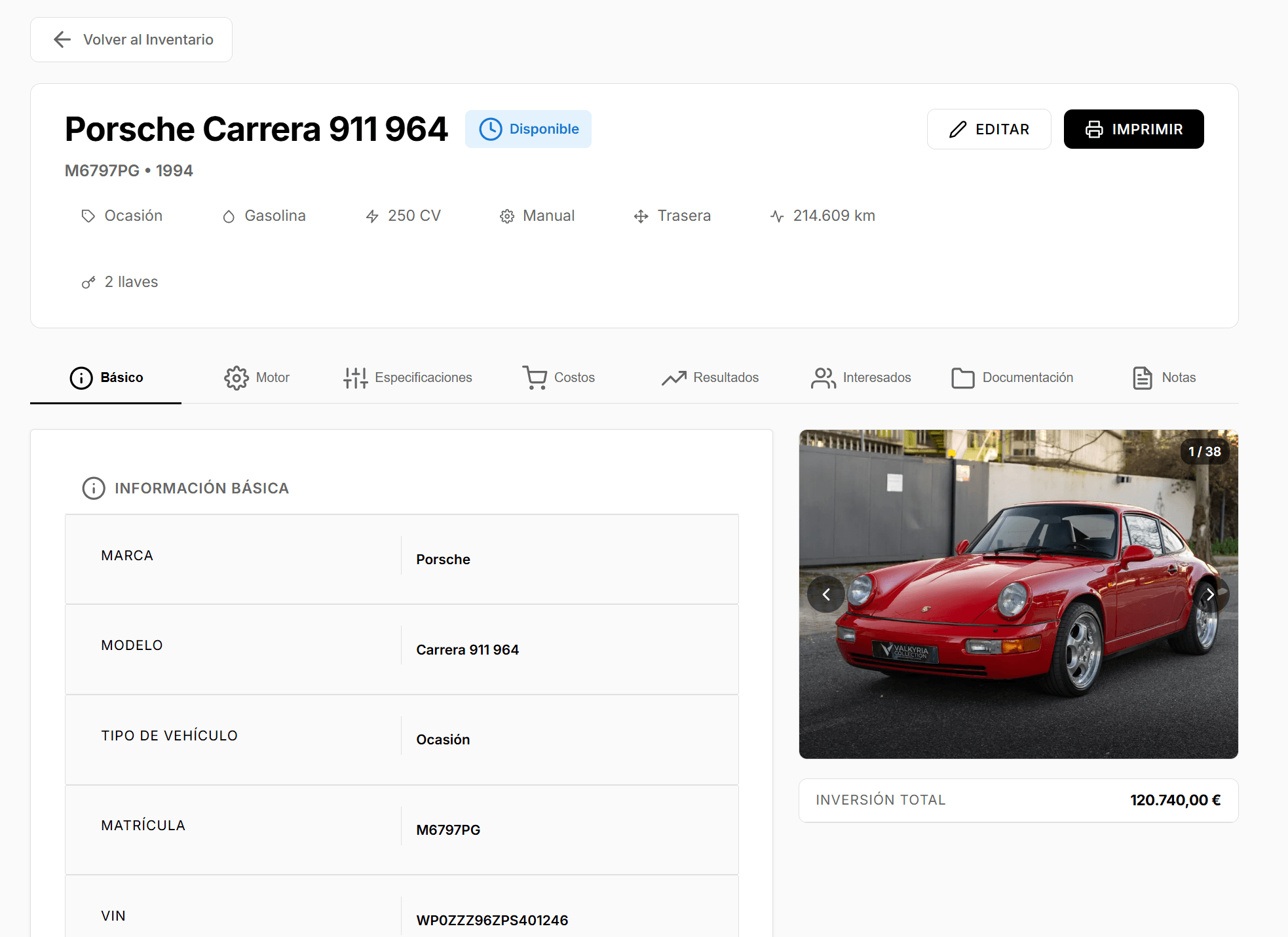Click the 120.740,00 € amount
Image resolution: width=1288 pixels, height=937 pixels.
1175,800
